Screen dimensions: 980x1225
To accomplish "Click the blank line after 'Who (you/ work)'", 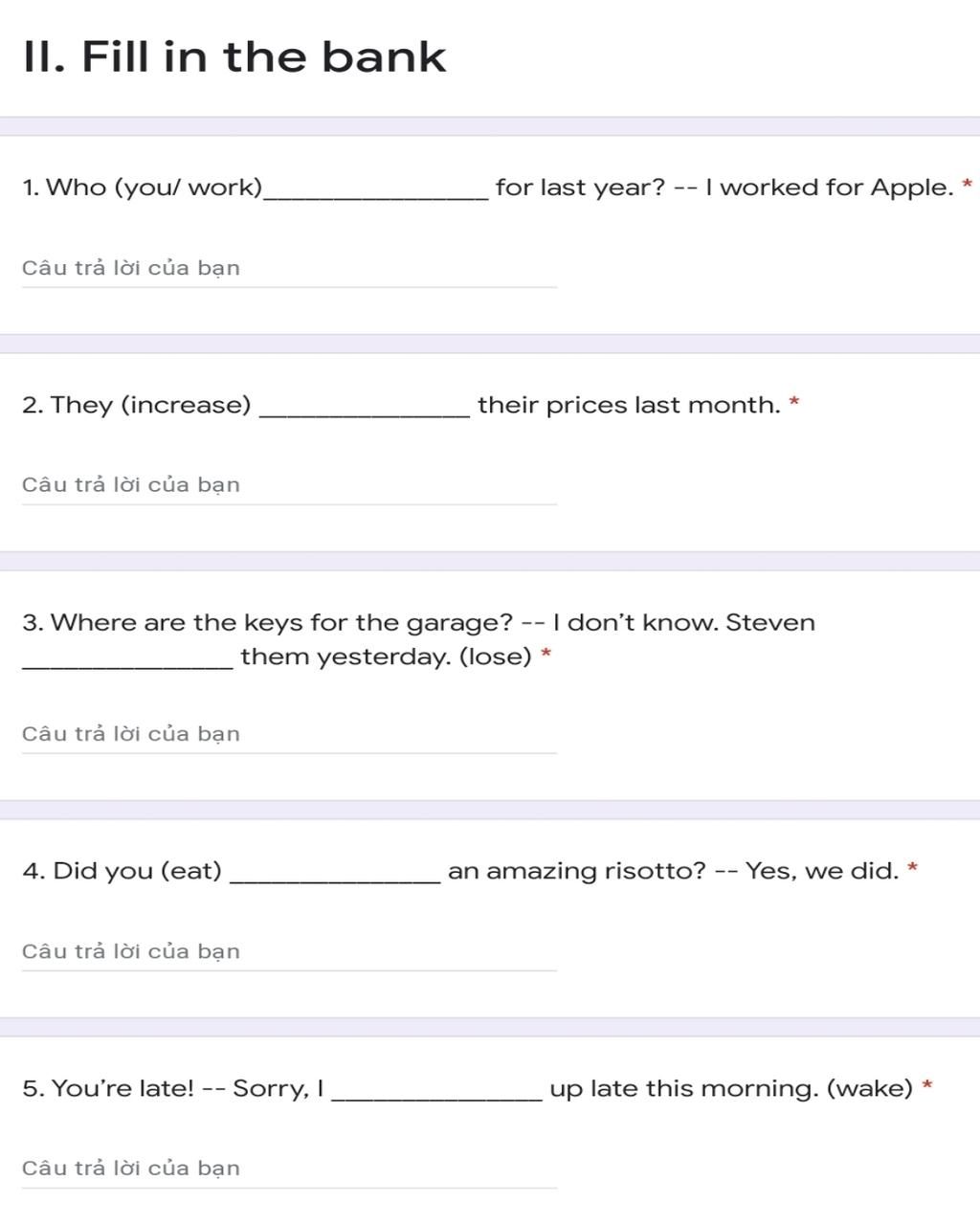I will pos(377,196).
